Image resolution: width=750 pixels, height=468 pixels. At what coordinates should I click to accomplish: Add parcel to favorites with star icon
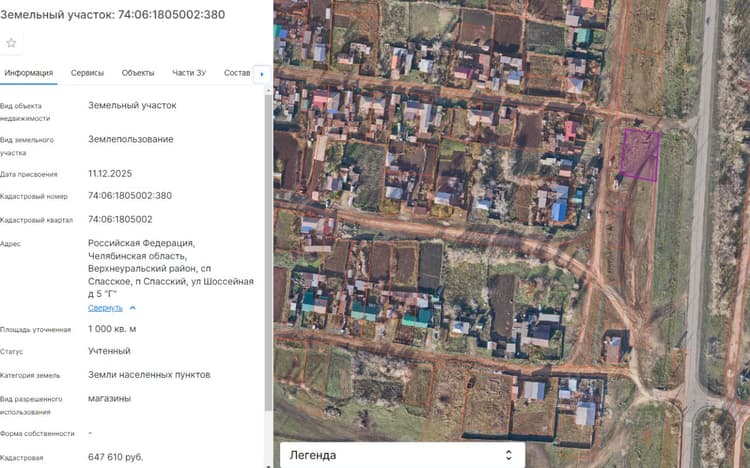11,43
